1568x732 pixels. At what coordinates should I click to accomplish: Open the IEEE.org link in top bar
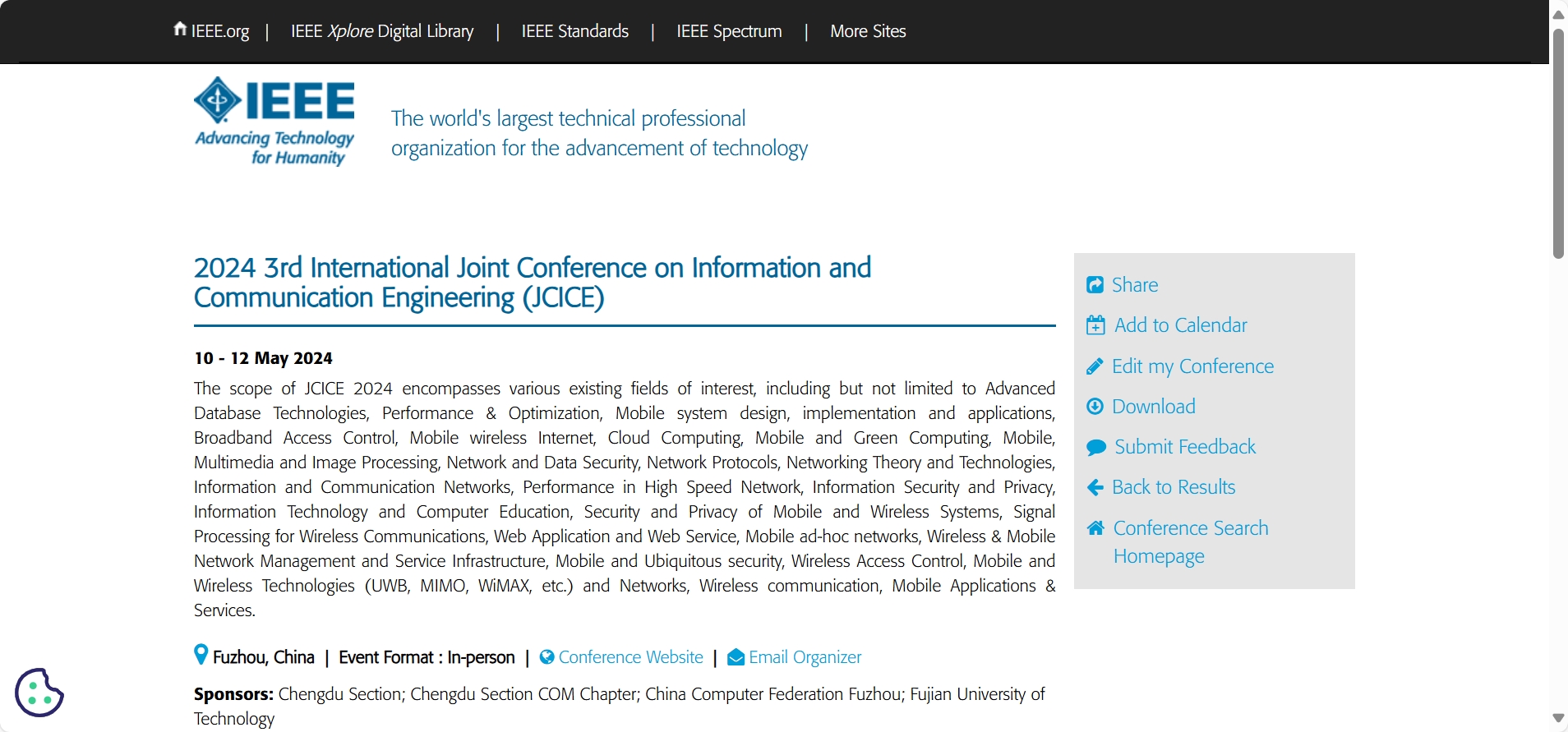(x=220, y=31)
